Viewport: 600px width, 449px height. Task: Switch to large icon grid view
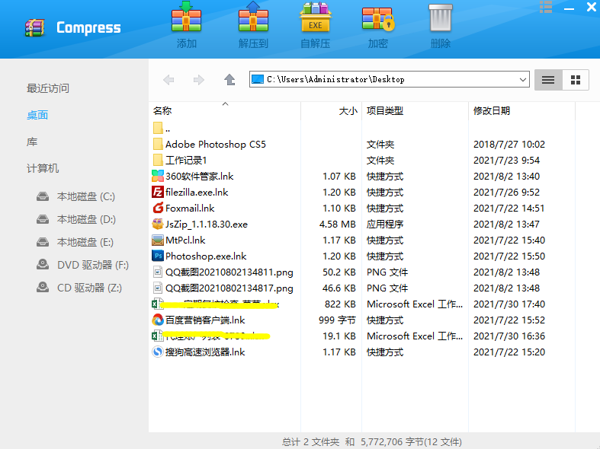pyautogui.click(x=575, y=80)
